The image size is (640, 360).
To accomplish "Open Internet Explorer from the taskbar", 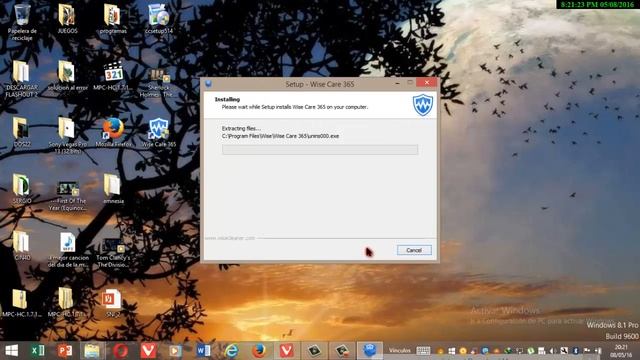I will click(x=231, y=351).
